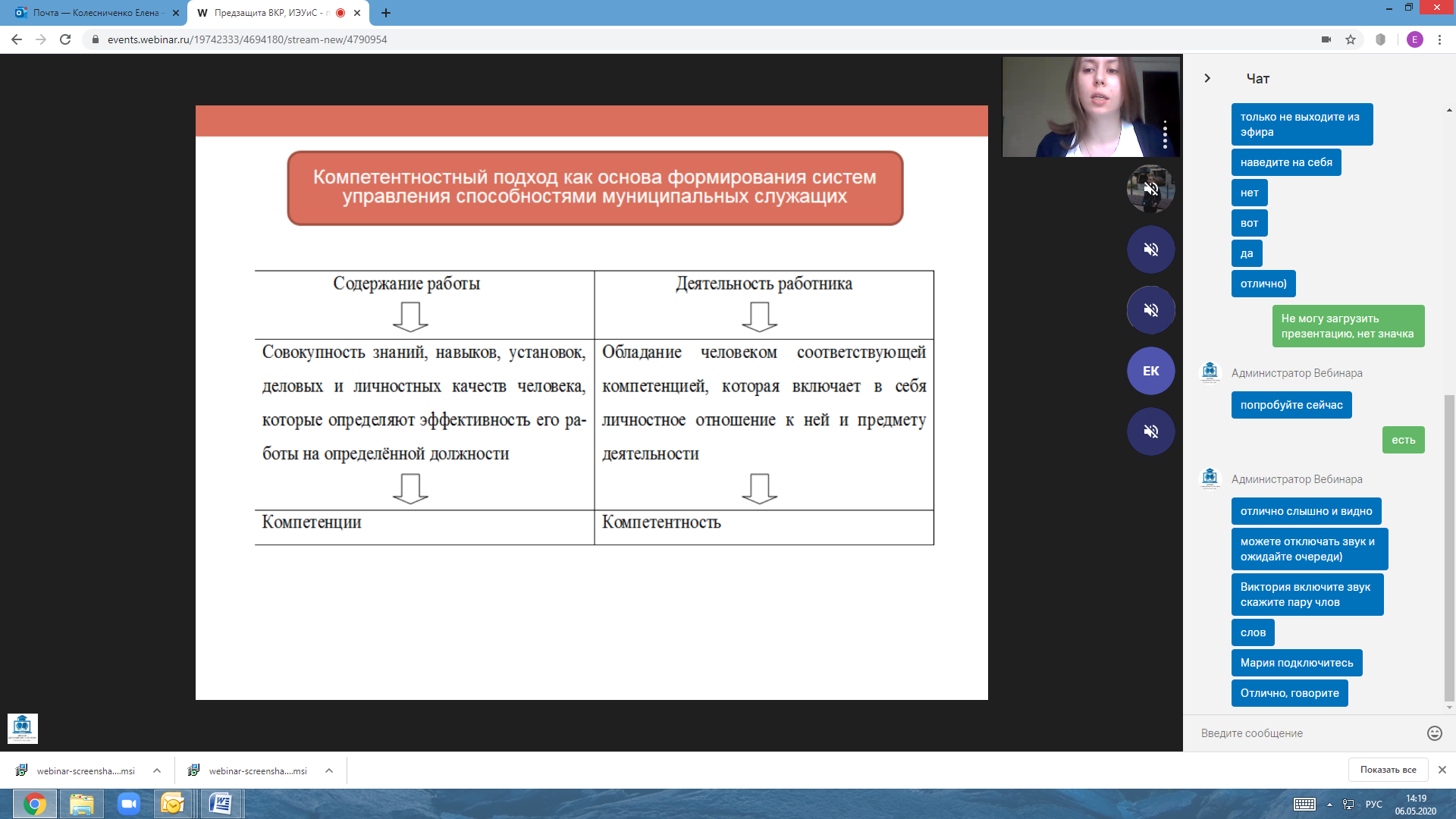Click the chat scrollbar down arrow
Viewport: 1456px width, 819px height.
point(1449,708)
